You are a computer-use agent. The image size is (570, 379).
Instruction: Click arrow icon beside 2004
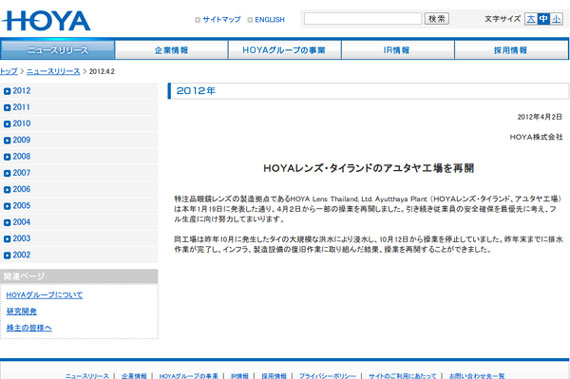pyautogui.click(x=7, y=222)
